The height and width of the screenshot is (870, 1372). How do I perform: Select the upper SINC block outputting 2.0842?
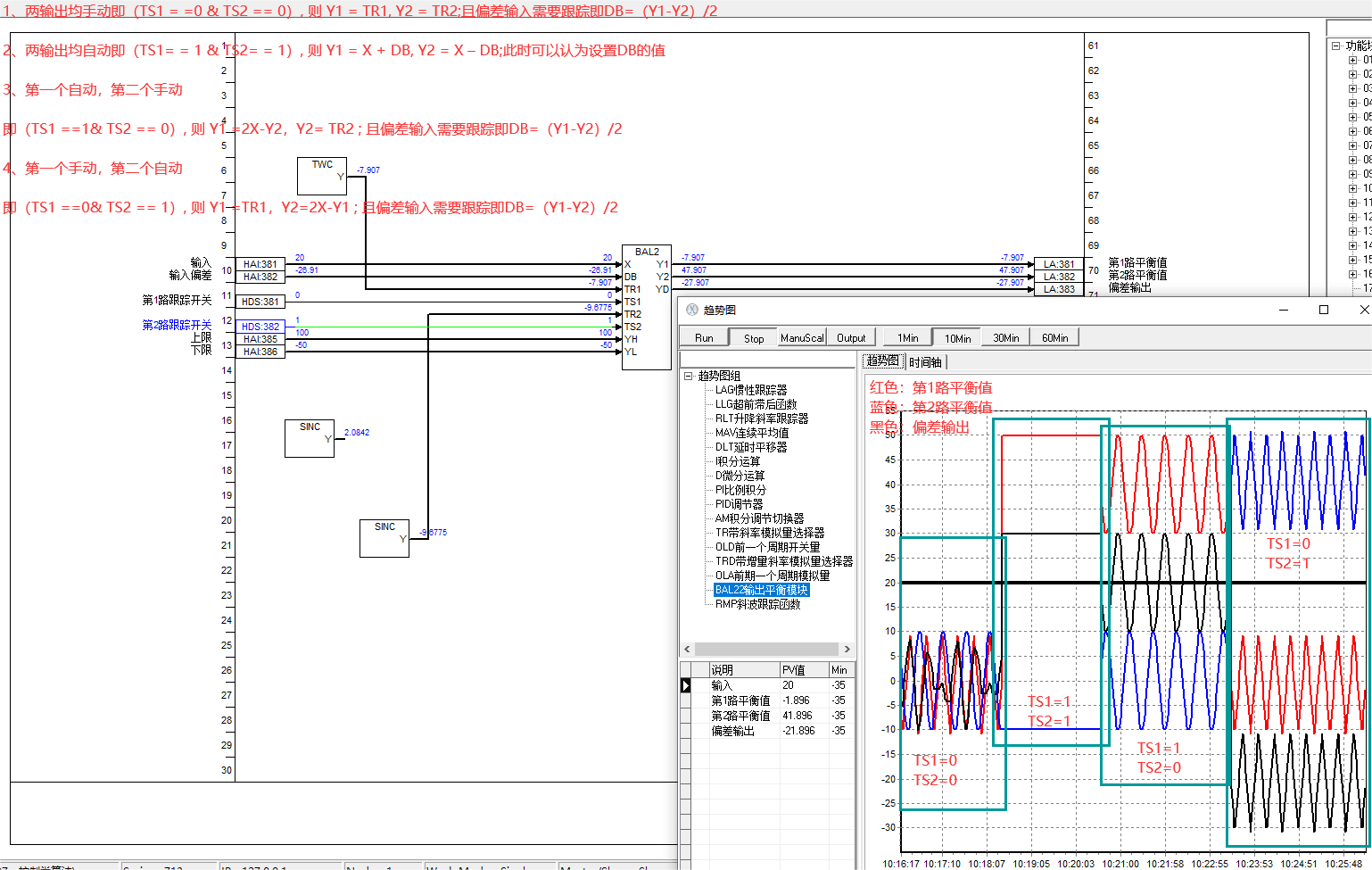(309, 438)
